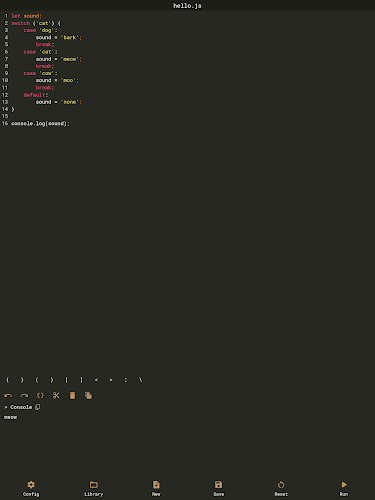Place cursor on console.log(sound) line
This screenshot has height=500, width=375.
(x=40, y=124)
